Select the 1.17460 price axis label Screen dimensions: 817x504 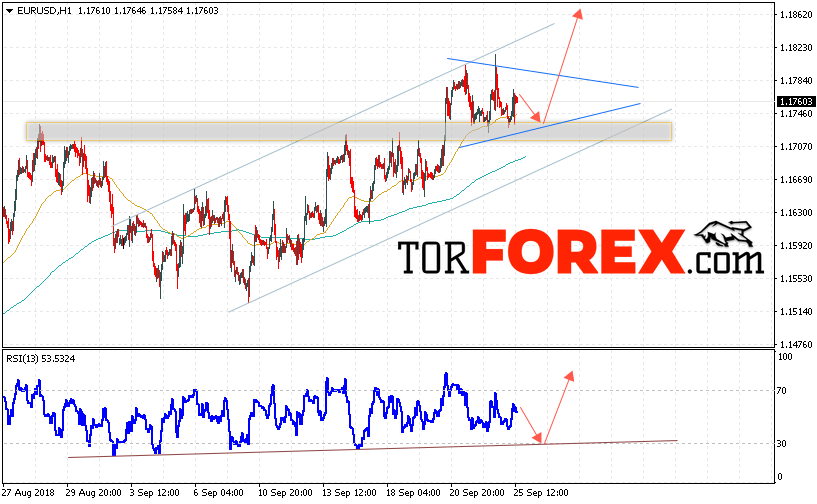pos(796,114)
